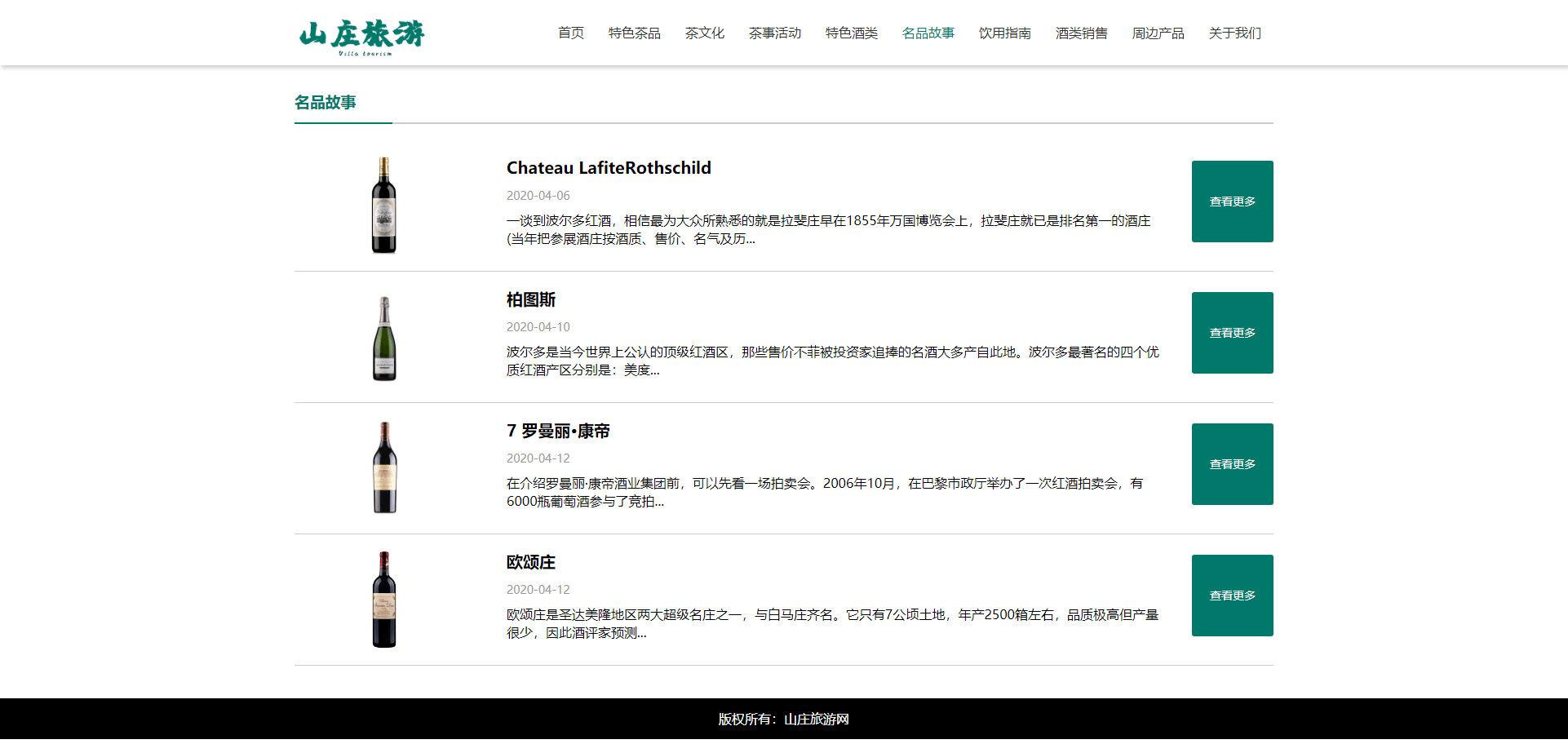This screenshot has height=744, width=1568.
Task: Open the 7 罗曼丽·康帝 article title
Action: pyautogui.click(x=558, y=431)
